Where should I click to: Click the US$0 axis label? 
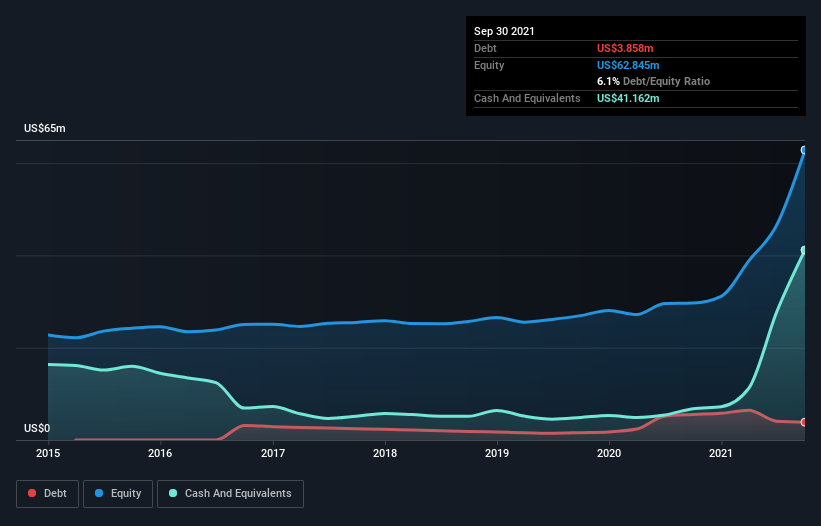pos(37,428)
